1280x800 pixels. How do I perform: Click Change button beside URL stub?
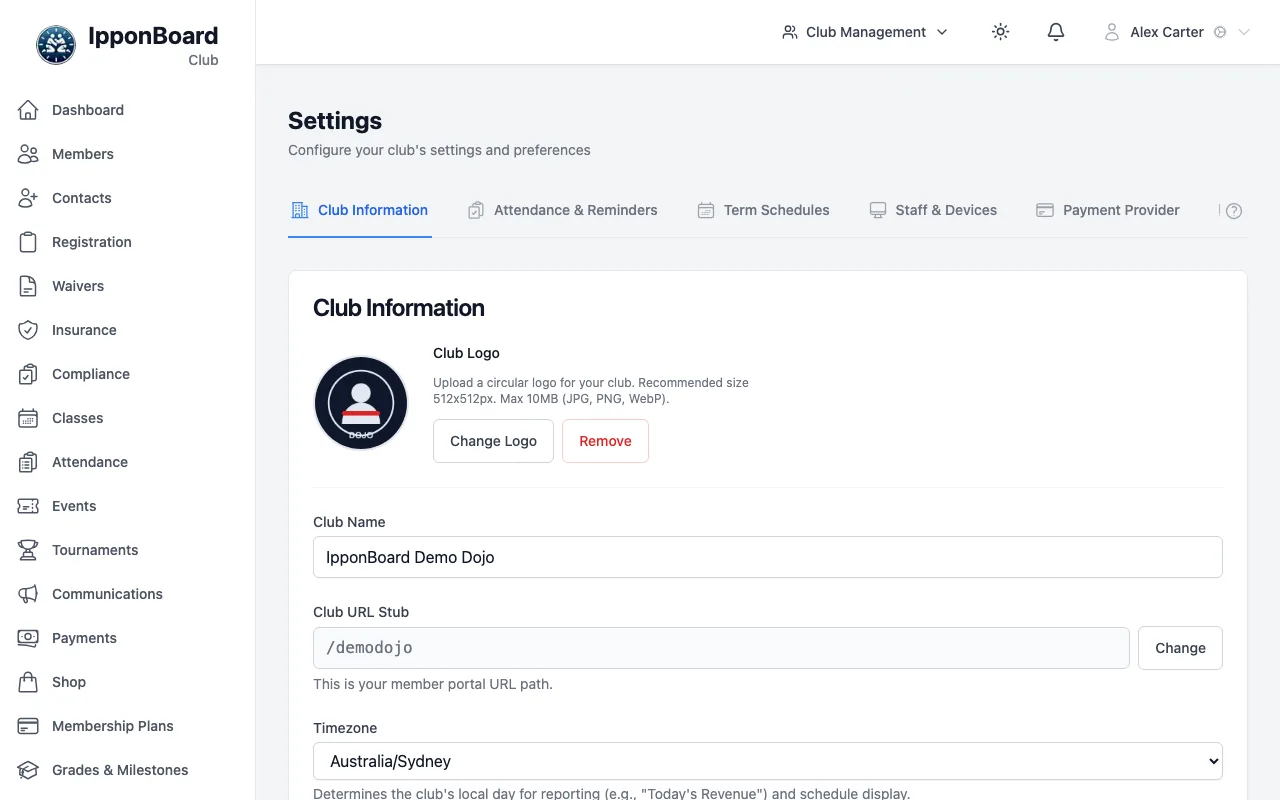[x=1180, y=648]
